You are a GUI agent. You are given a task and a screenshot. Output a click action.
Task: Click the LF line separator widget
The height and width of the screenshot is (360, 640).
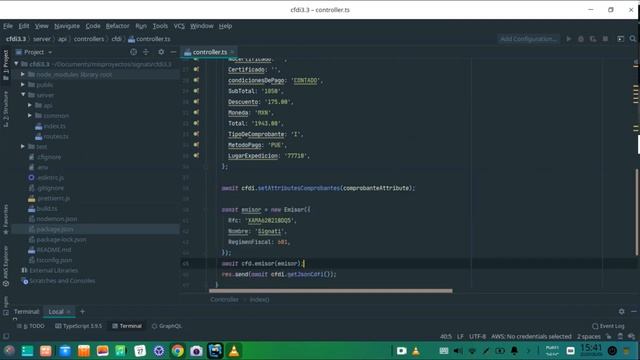pos(460,336)
